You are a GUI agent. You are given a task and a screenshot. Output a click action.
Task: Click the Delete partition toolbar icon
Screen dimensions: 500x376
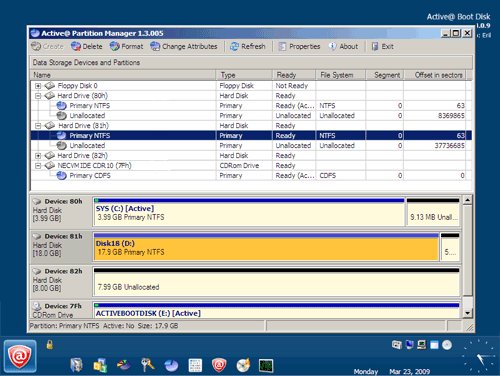click(76, 46)
